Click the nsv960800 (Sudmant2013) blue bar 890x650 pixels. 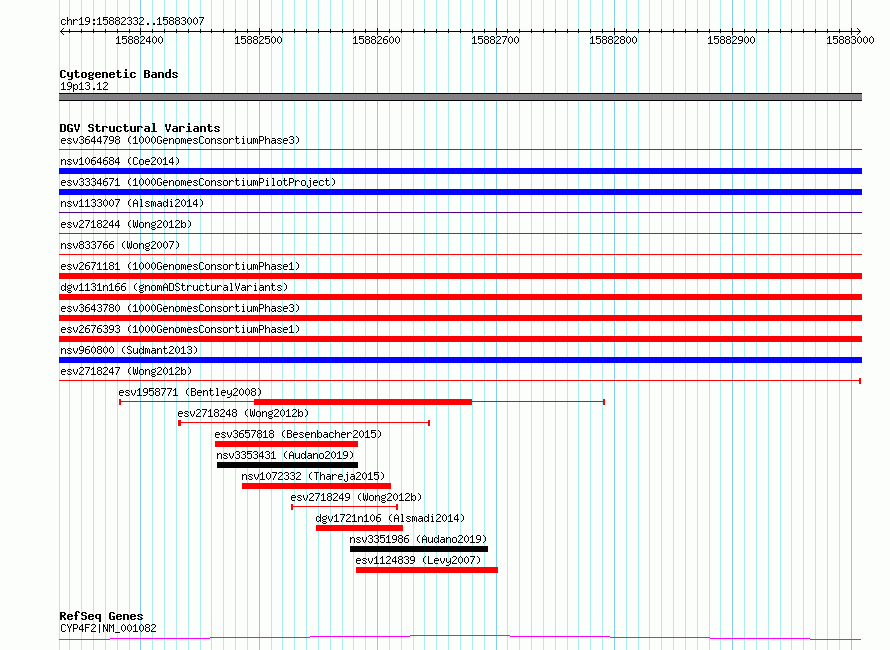(460, 360)
